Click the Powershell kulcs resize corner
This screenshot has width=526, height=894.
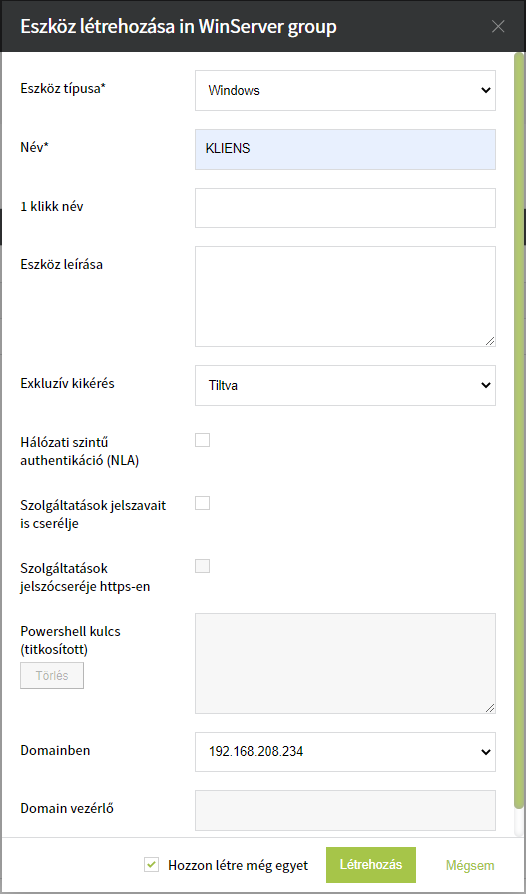(x=490, y=708)
